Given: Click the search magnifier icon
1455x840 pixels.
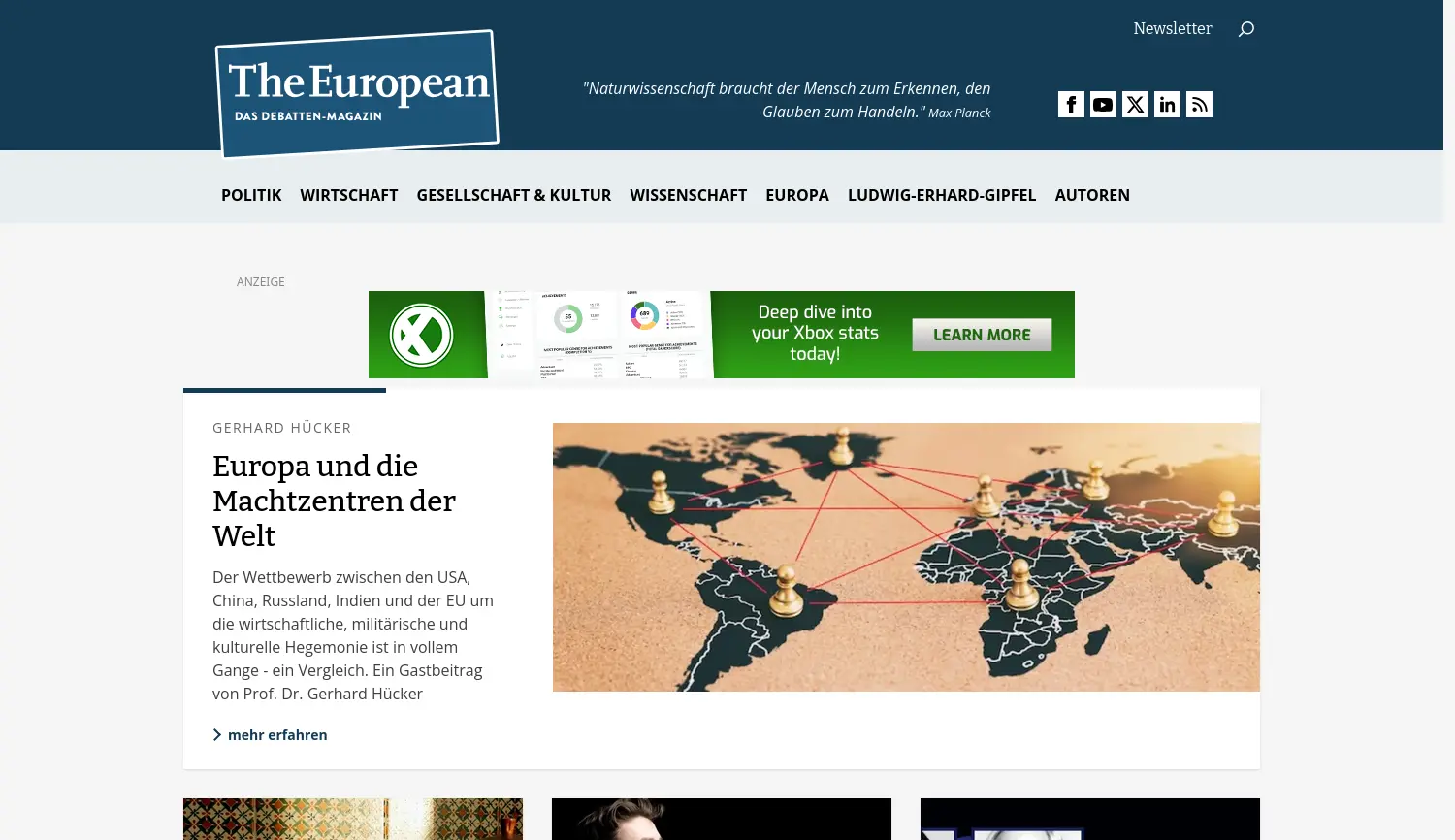Looking at the screenshot, I should coord(1245,29).
